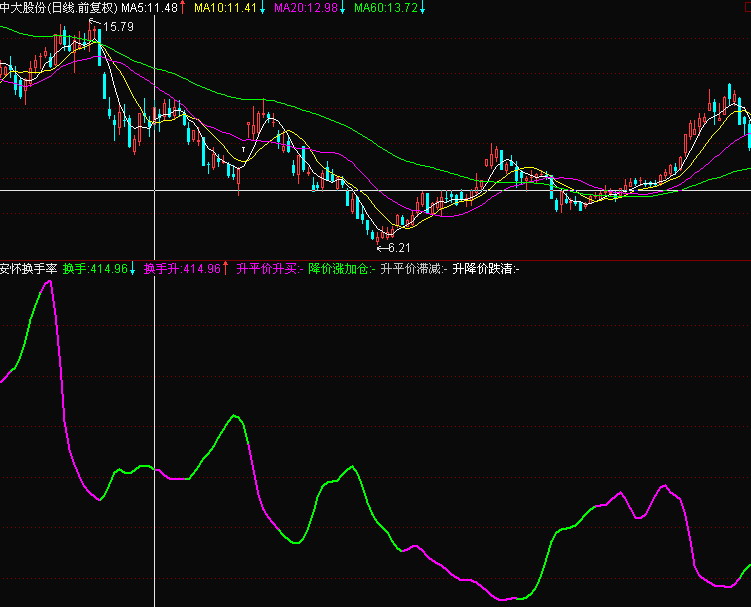
Task: Click the red up arrow after 换手升
Action: [226, 269]
